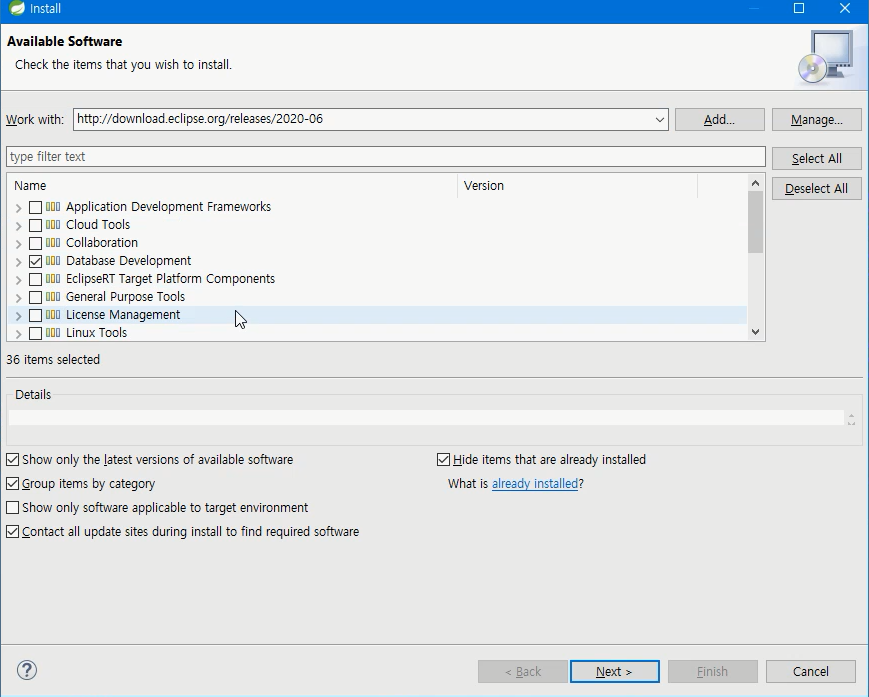This screenshot has width=869, height=697.
Task: Click the Spring leaf icon in title bar
Action: [x=17, y=8]
